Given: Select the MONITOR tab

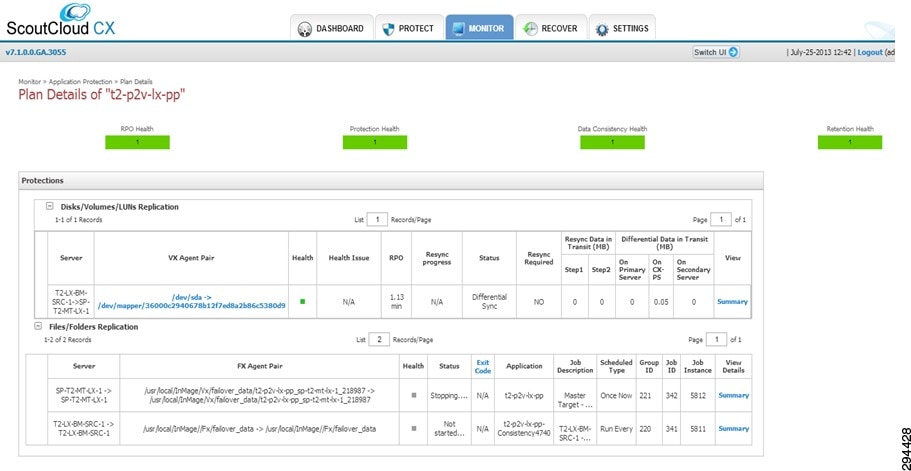Looking at the screenshot, I should [x=479, y=28].
